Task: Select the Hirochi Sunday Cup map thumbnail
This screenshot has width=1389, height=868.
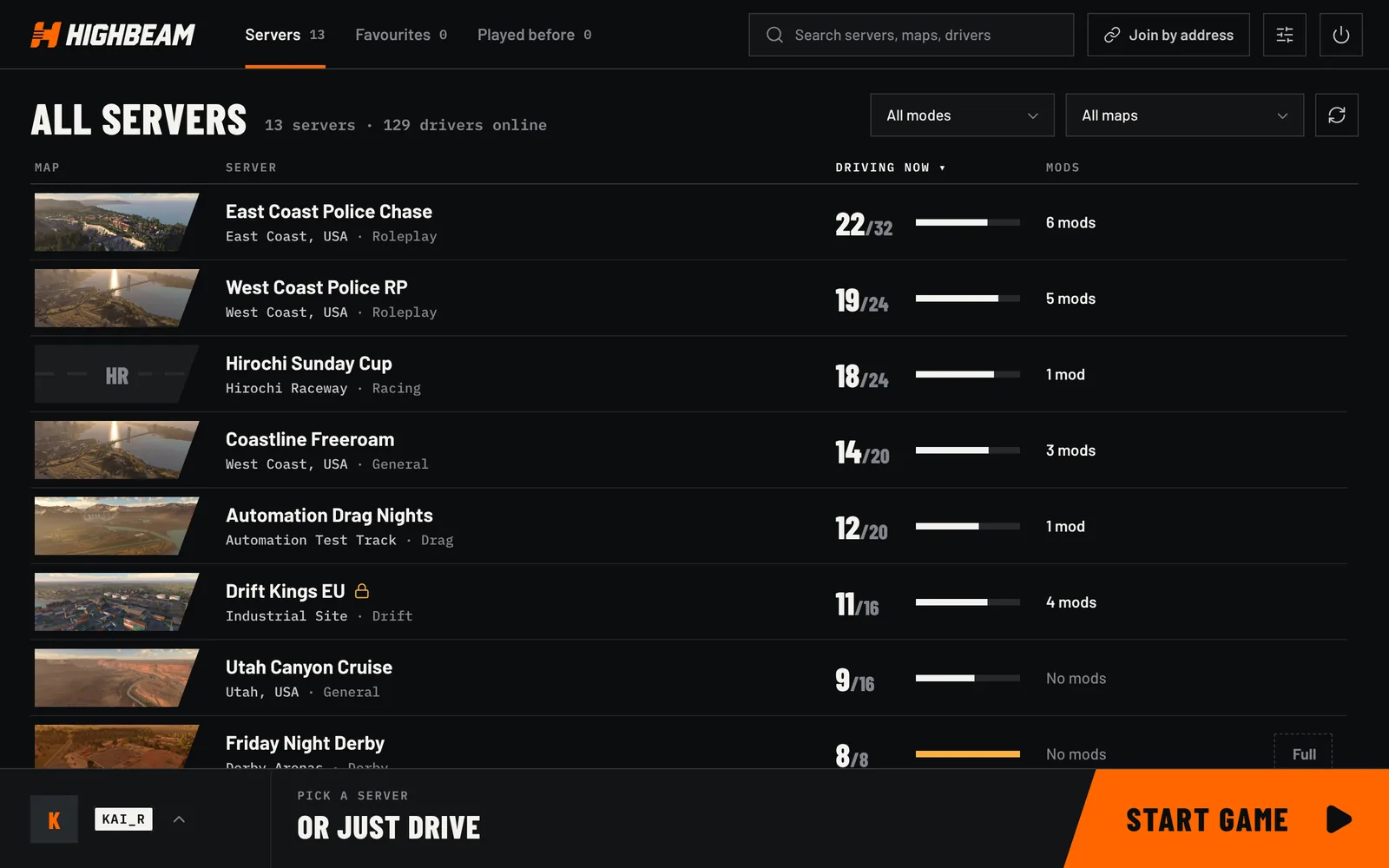Action: [x=116, y=374]
